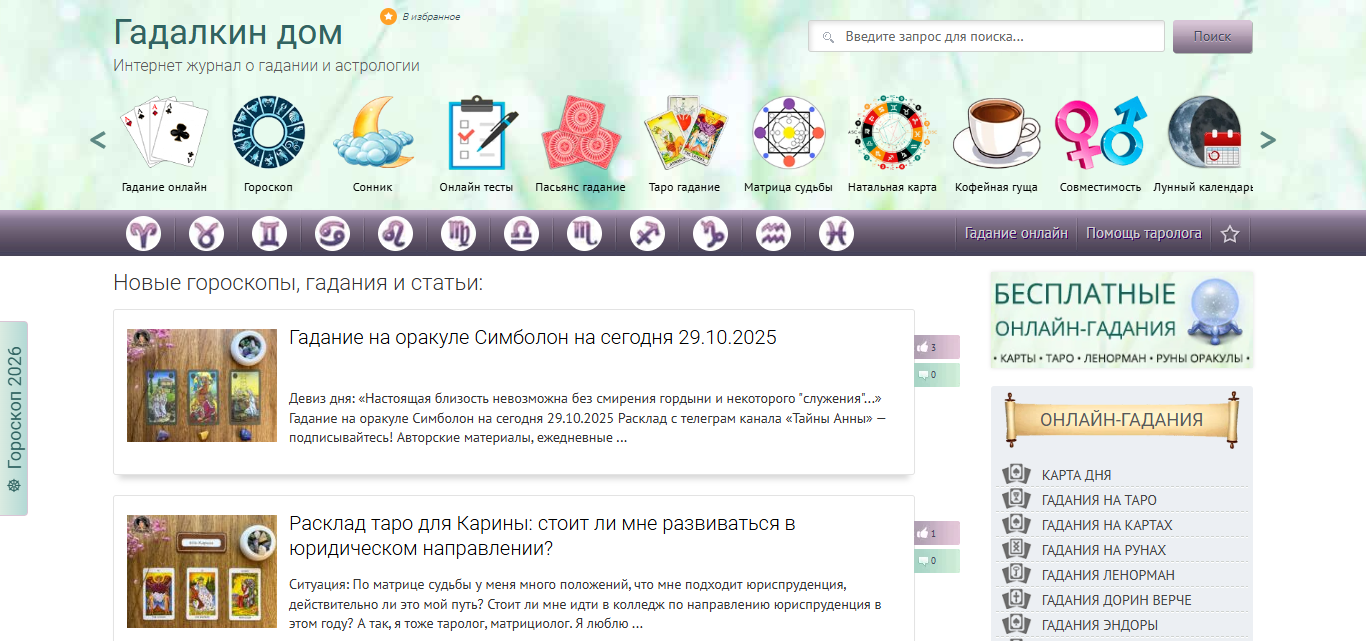Open Расклад таро для Карины article title
The height and width of the screenshot is (641, 1366).
tap(542, 536)
